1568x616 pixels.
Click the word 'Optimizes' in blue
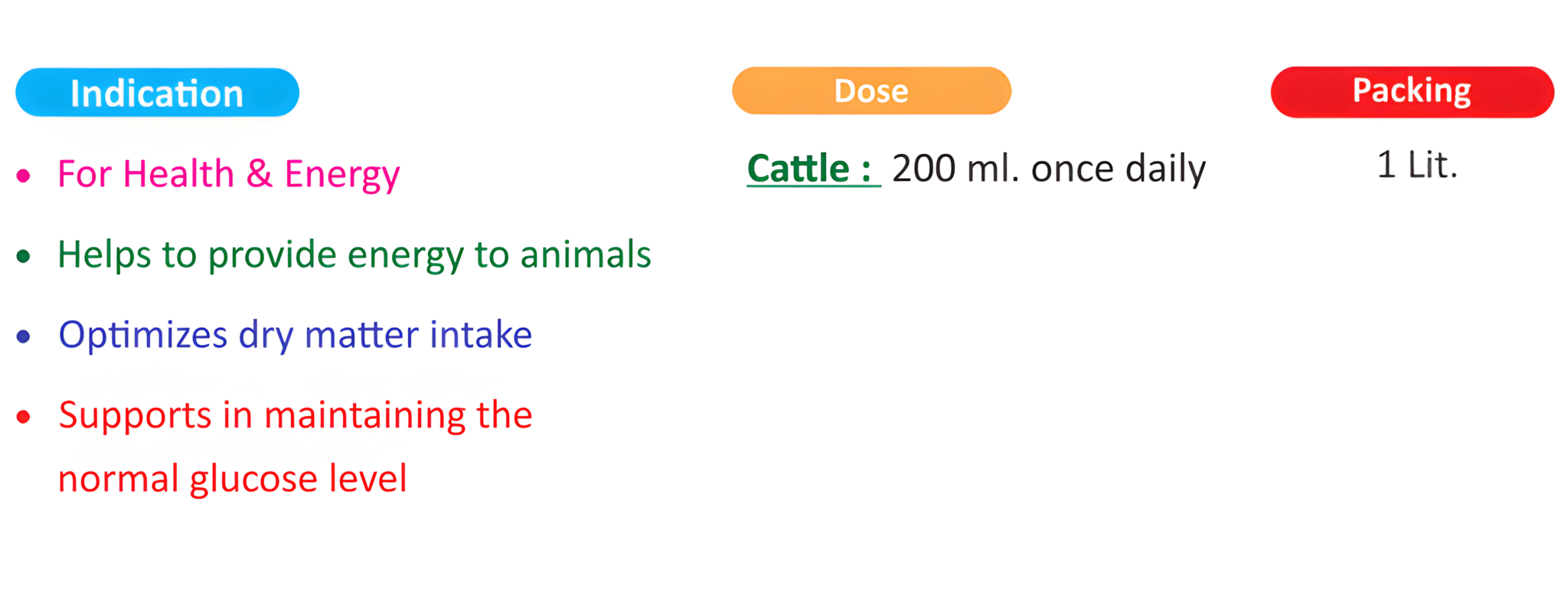pyautogui.click(x=143, y=335)
